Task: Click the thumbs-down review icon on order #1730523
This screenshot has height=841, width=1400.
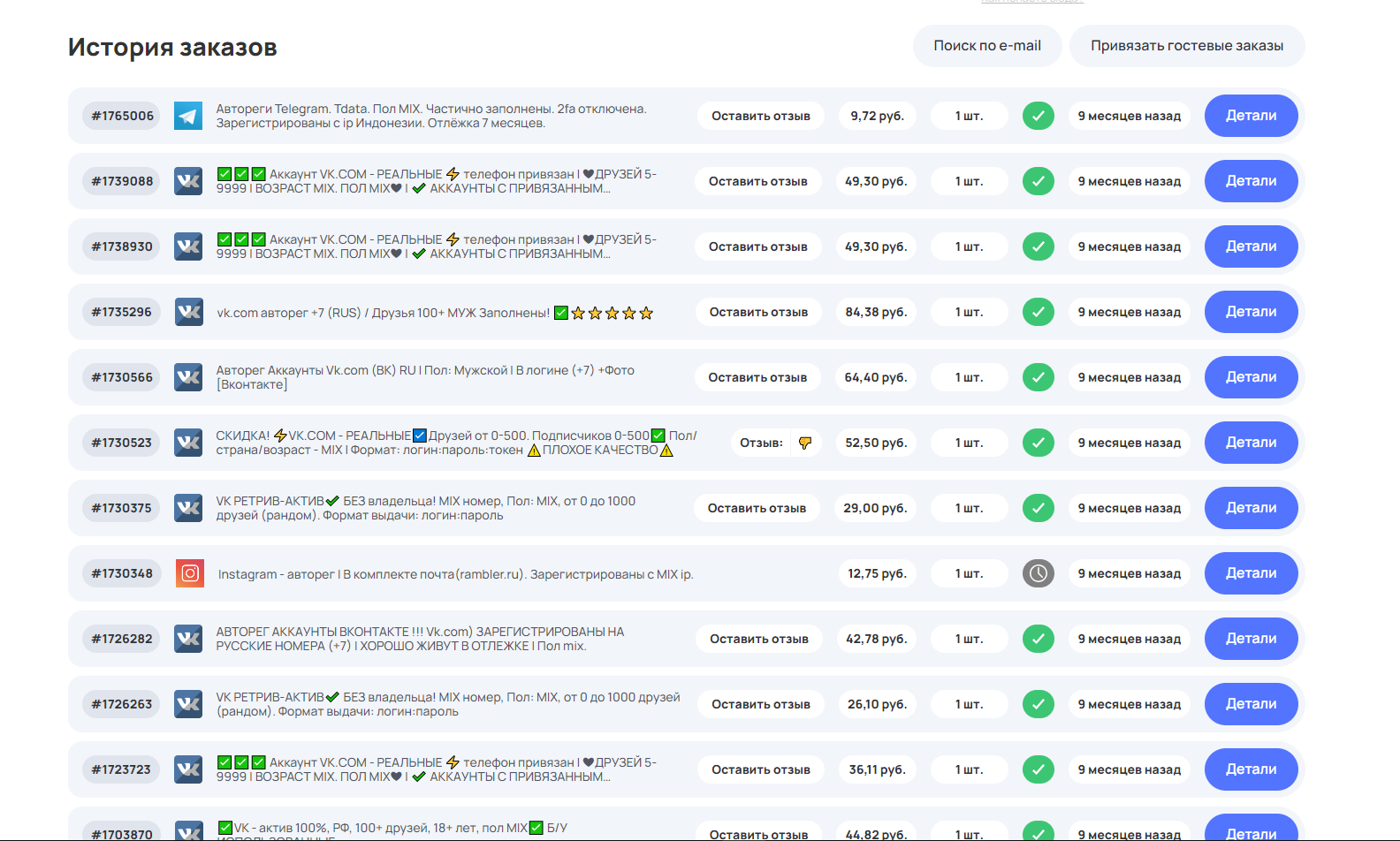Action: click(x=805, y=443)
